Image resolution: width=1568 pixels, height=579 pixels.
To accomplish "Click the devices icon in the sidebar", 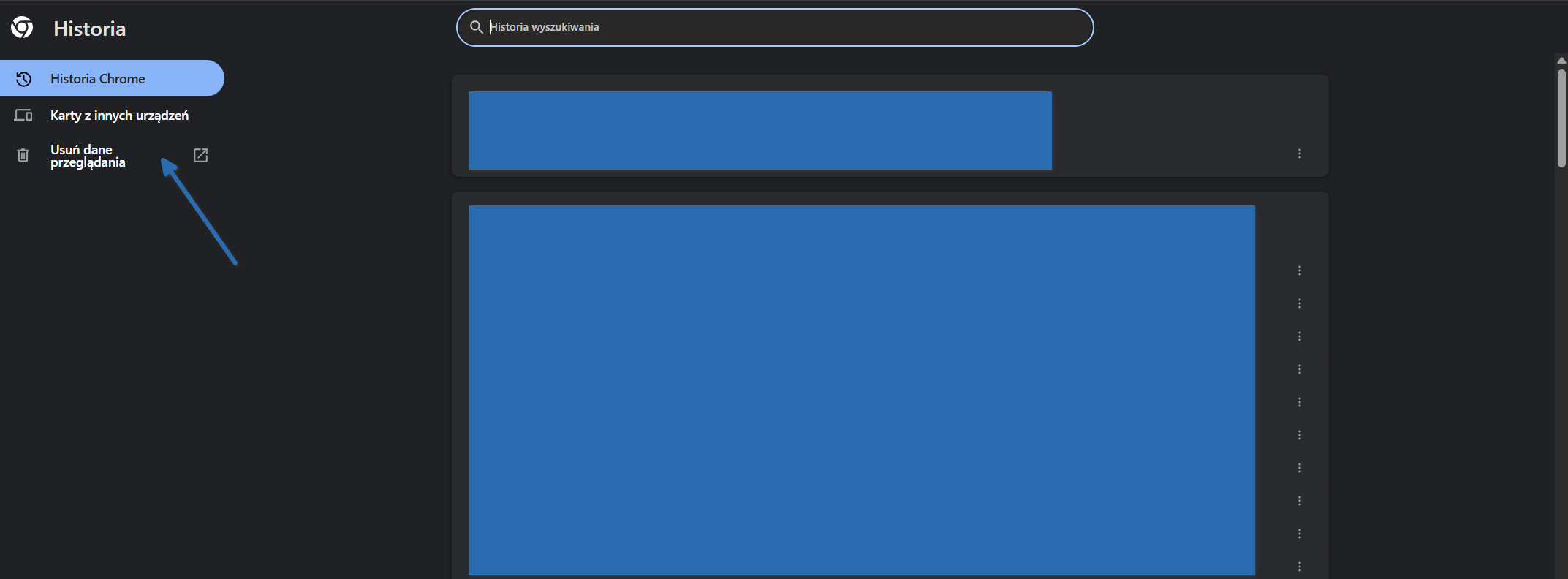I will click(23, 116).
